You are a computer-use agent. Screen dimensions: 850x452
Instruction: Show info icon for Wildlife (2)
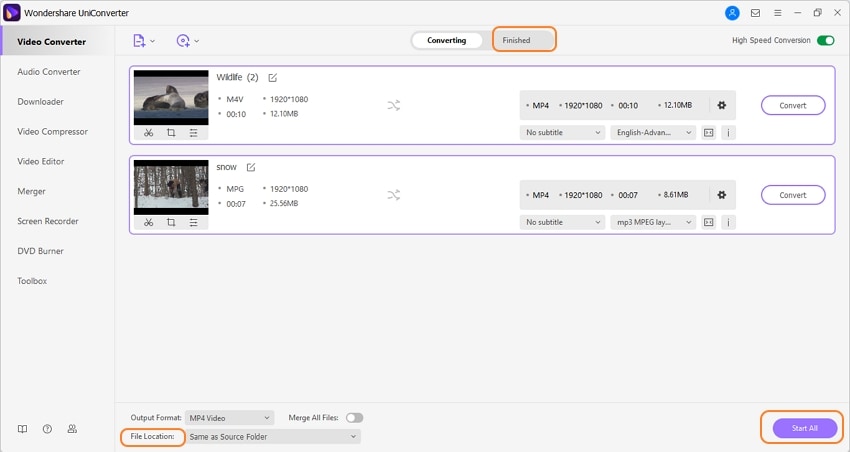point(729,132)
